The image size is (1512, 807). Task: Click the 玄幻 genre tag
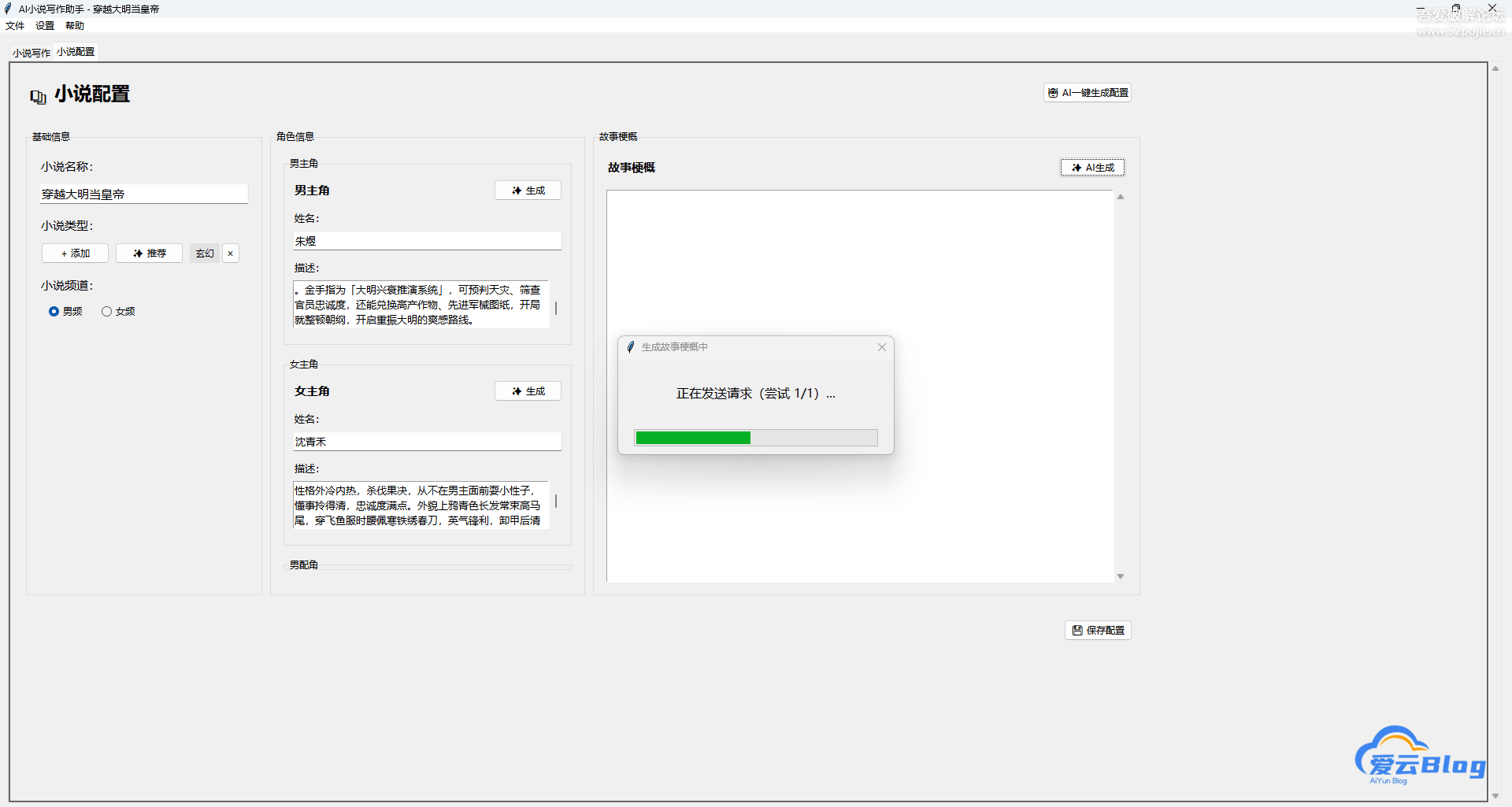pyautogui.click(x=205, y=254)
